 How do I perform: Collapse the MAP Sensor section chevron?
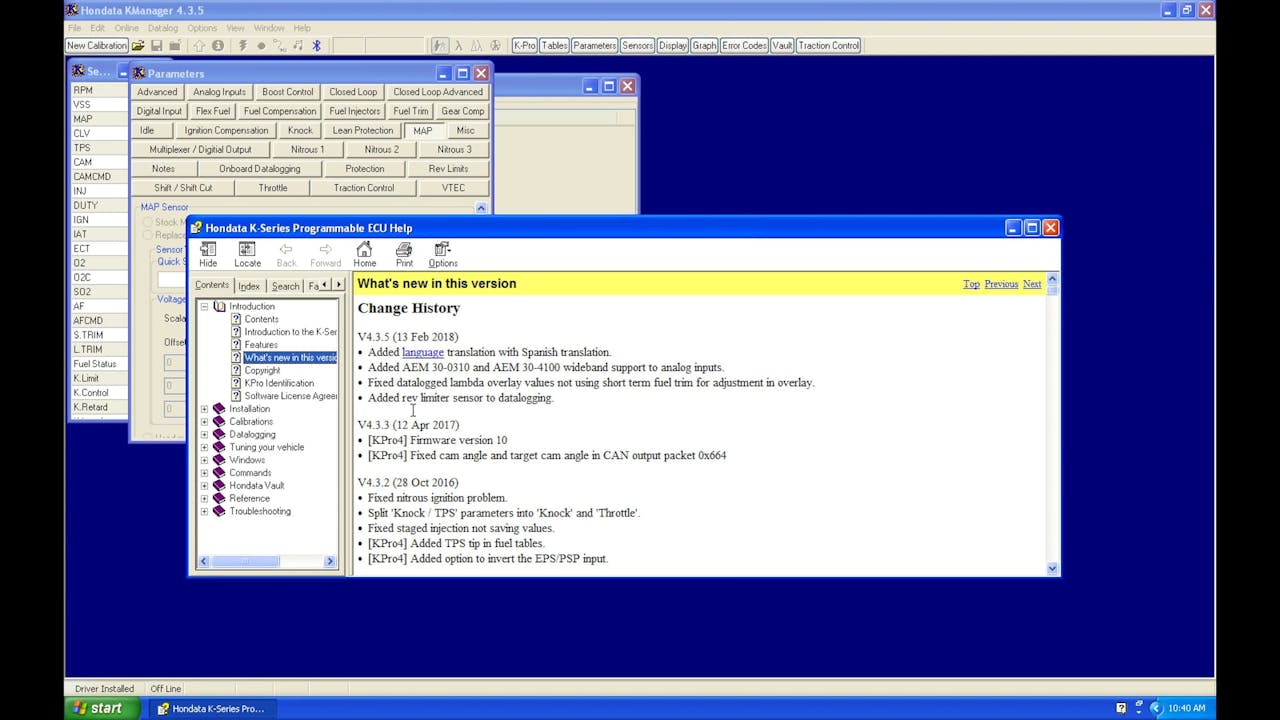481,208
